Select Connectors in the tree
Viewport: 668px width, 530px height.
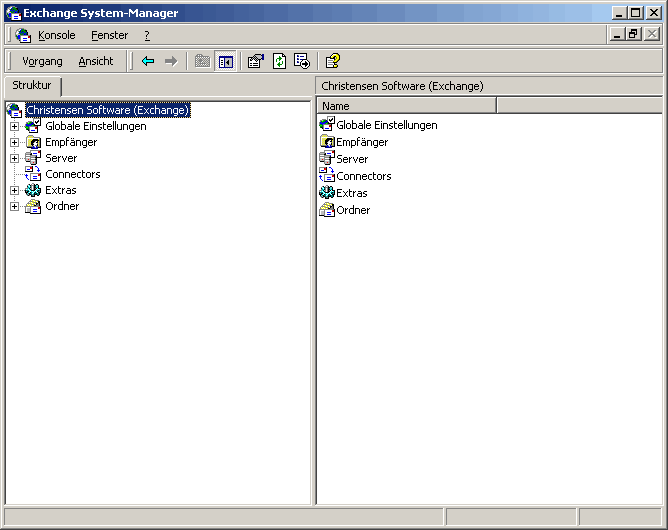[72, 174]
